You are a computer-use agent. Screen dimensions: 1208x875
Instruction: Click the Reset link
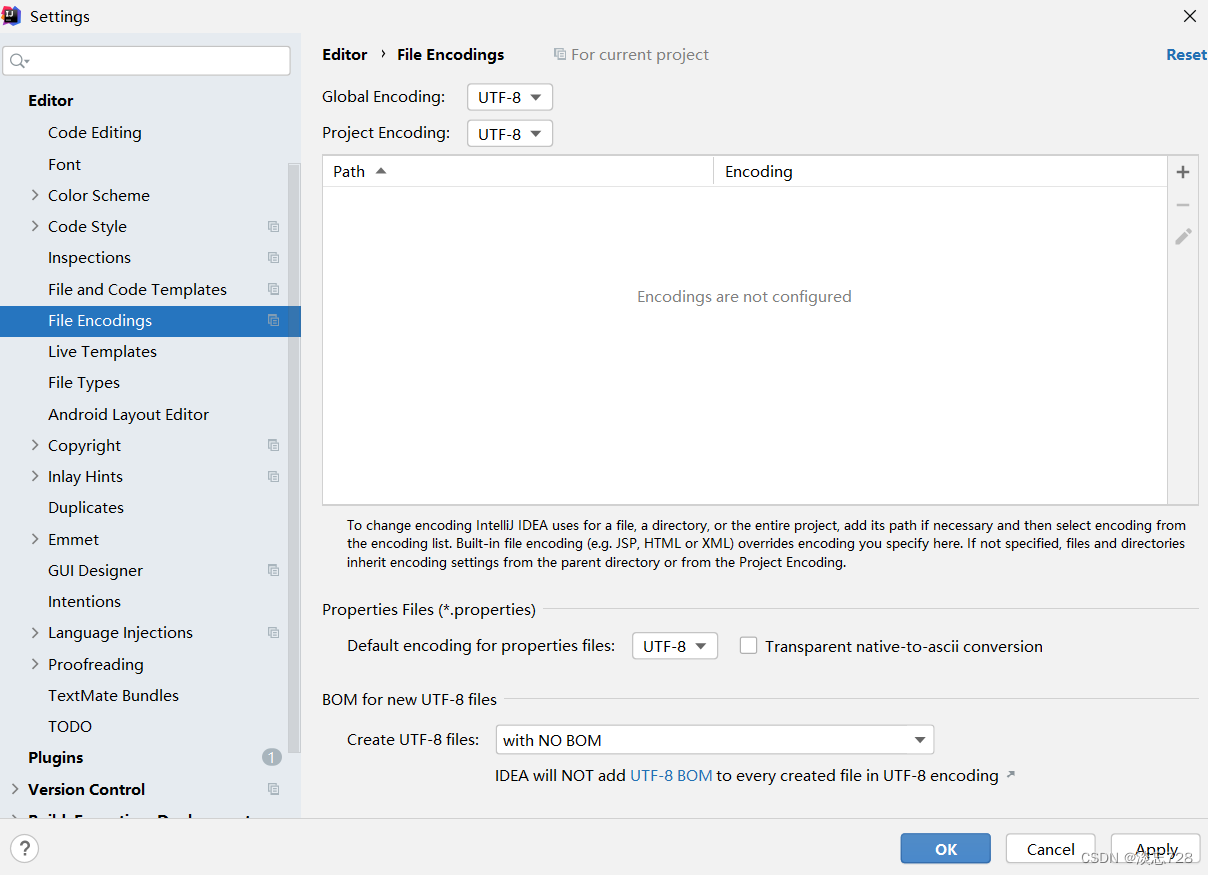pos(1186,55)
